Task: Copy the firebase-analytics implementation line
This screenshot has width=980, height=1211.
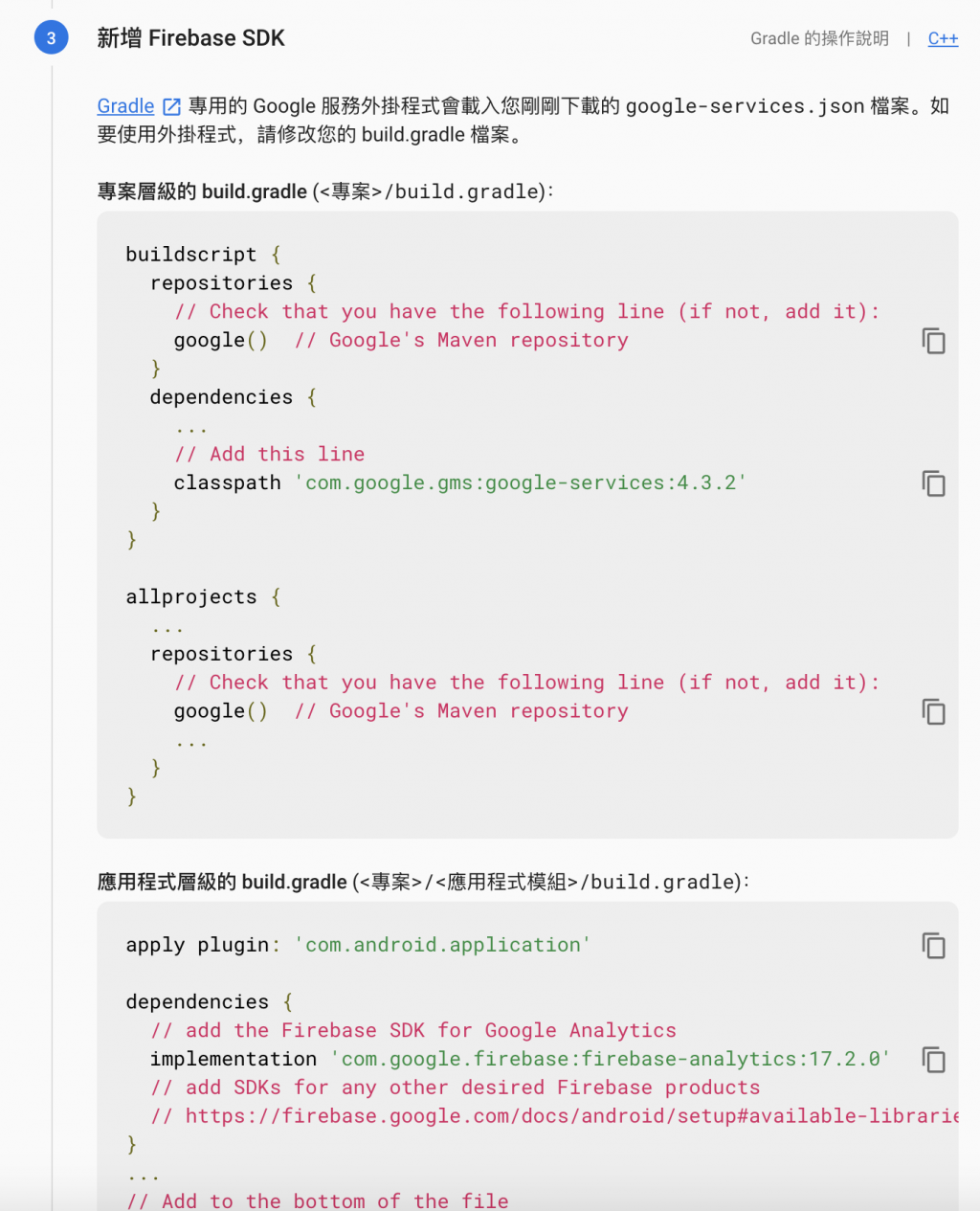Action: (933, 1060)
